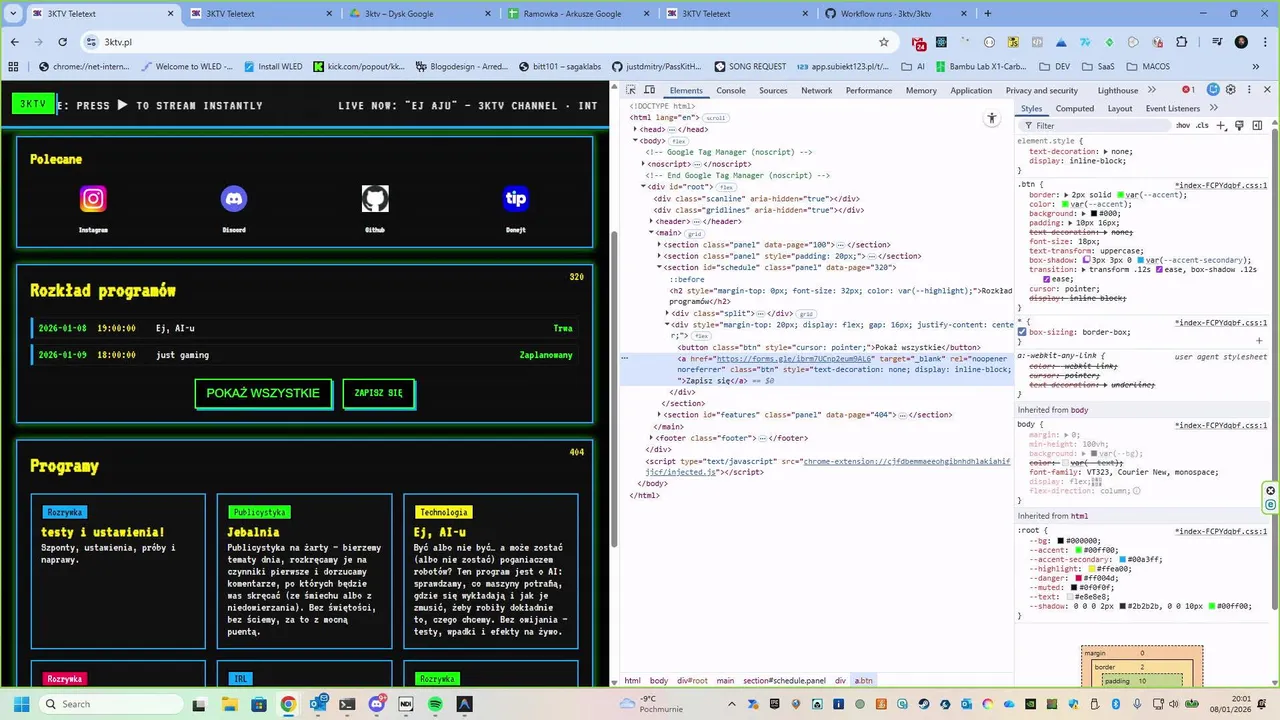Click the POKAŻ WSZYSTKIE button
The width and height of the screenshot is (1280, 720).
tap(263, 393)
